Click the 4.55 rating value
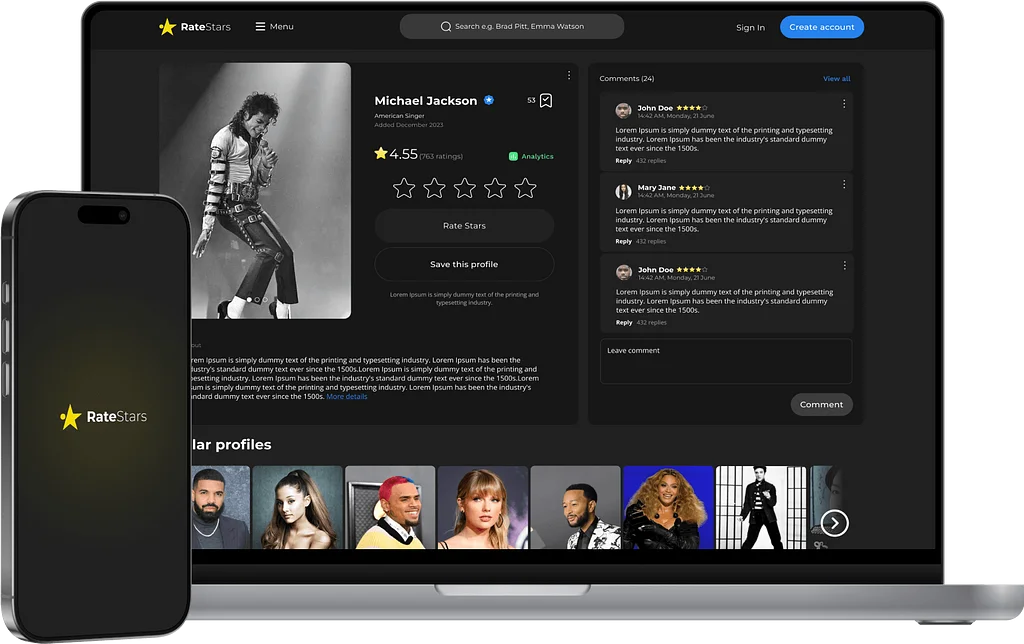1024x644 pixels. [404, 154]
